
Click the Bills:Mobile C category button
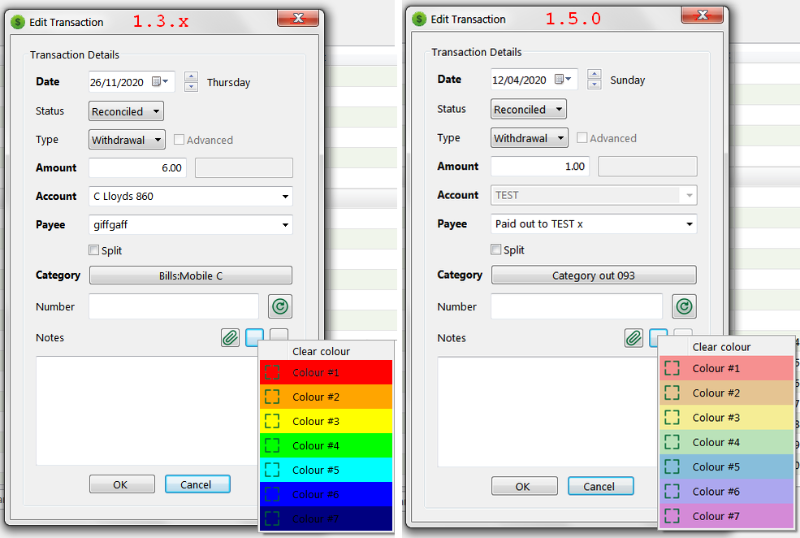191,276
